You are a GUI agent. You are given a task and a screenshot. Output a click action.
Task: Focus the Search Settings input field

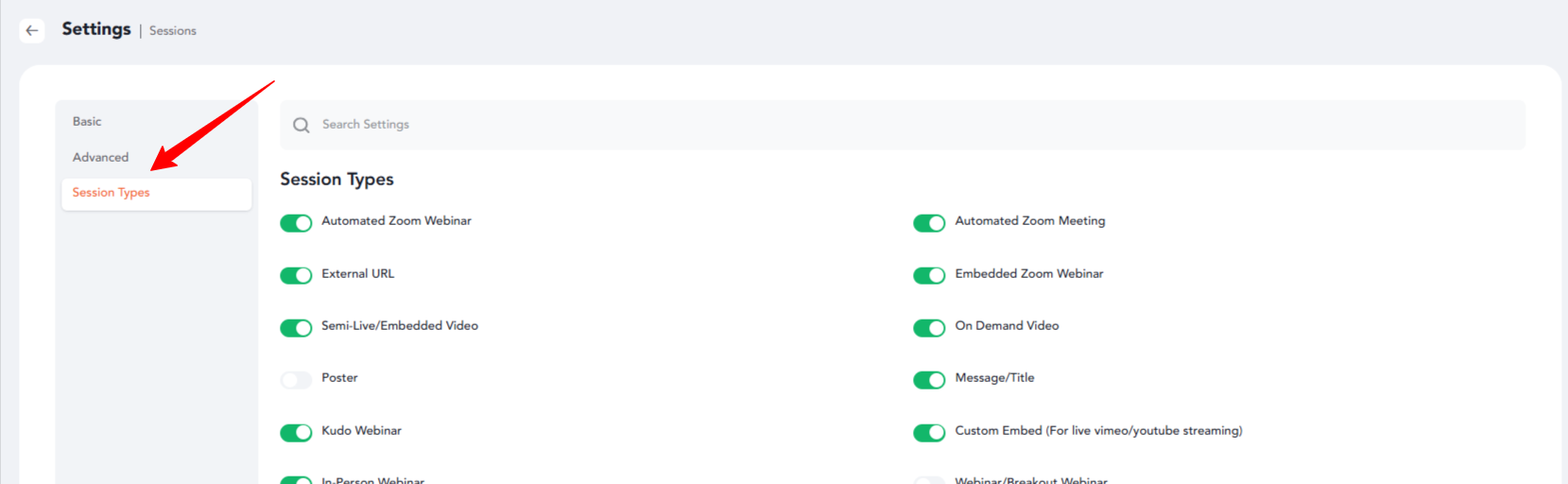click(903, 125)
